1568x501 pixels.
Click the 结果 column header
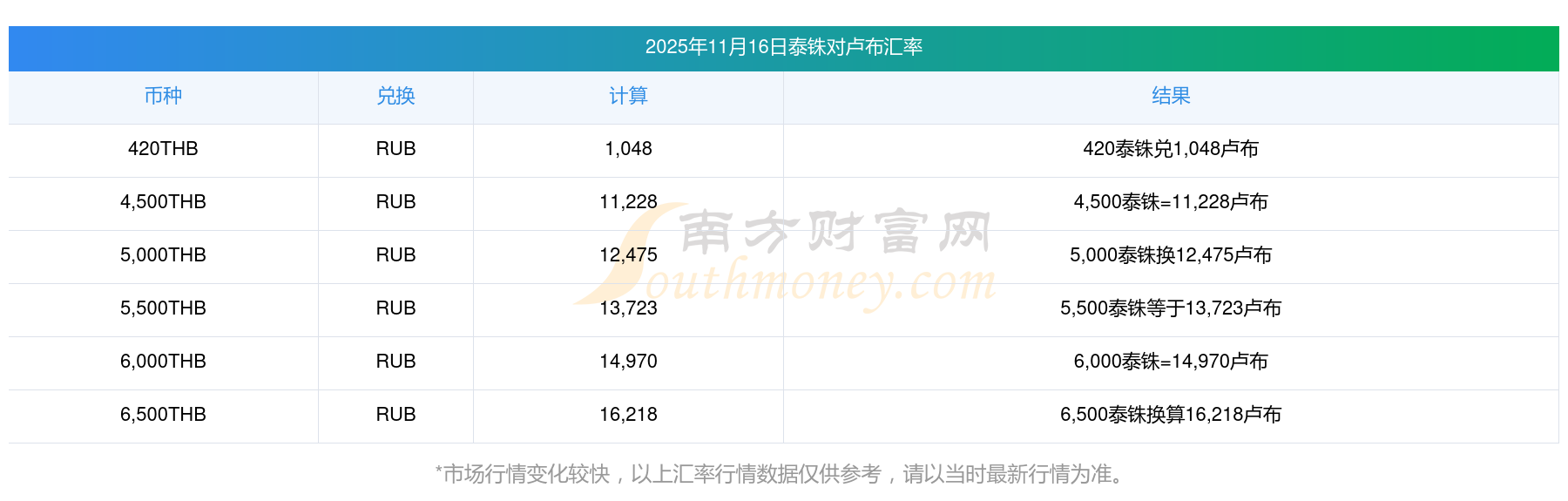(x=1171, y=96)
